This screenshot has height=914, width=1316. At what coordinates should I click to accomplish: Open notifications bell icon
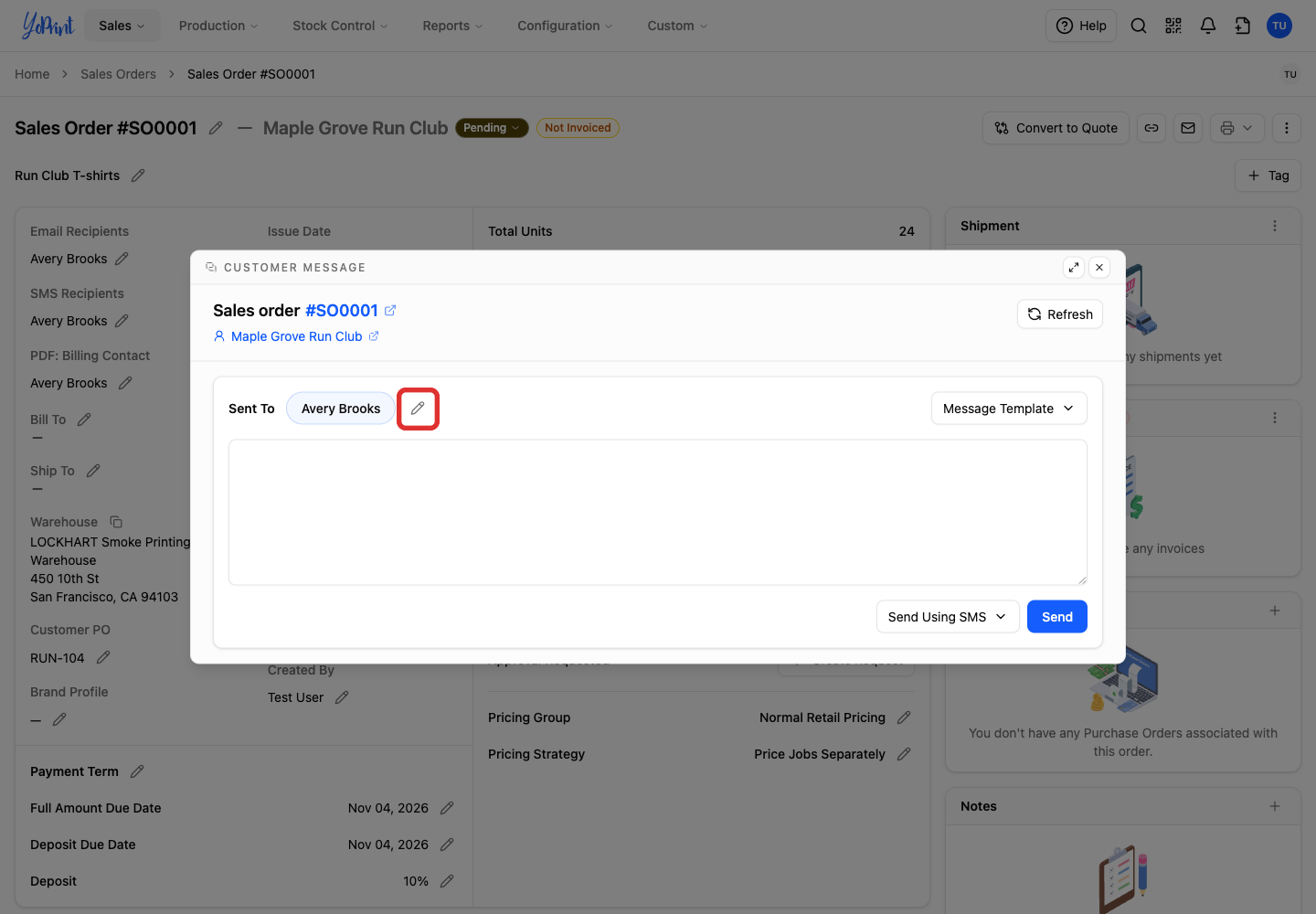[1208, 26]
